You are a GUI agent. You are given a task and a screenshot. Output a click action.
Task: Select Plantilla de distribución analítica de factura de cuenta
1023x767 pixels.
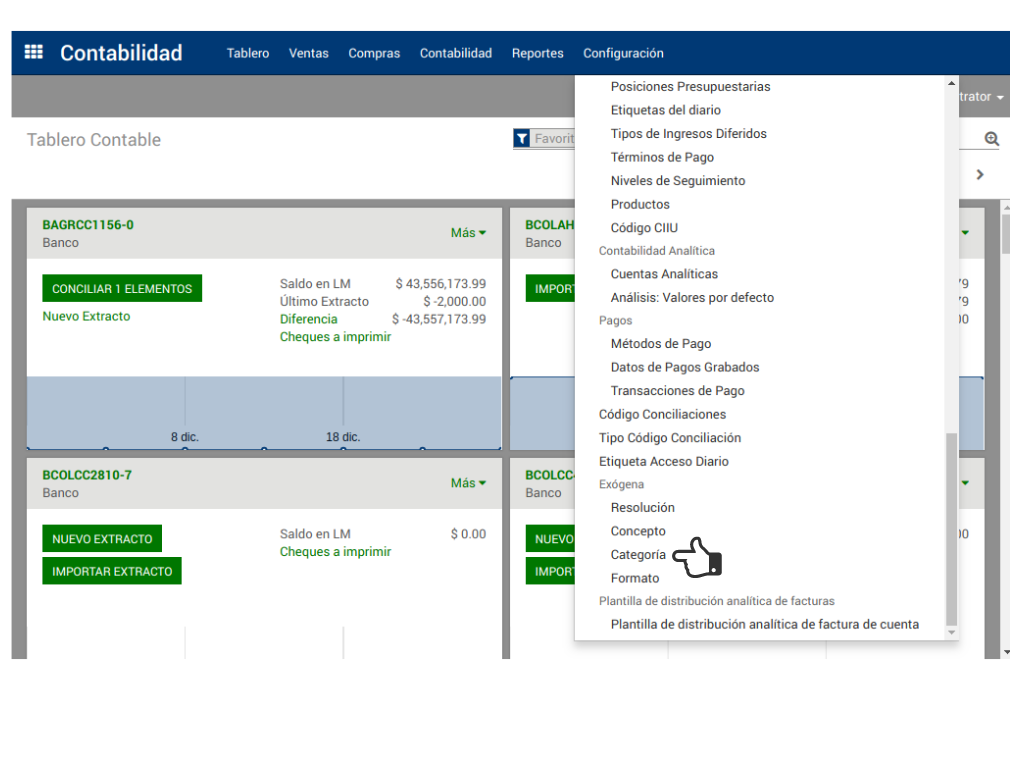tap(764, 624)
